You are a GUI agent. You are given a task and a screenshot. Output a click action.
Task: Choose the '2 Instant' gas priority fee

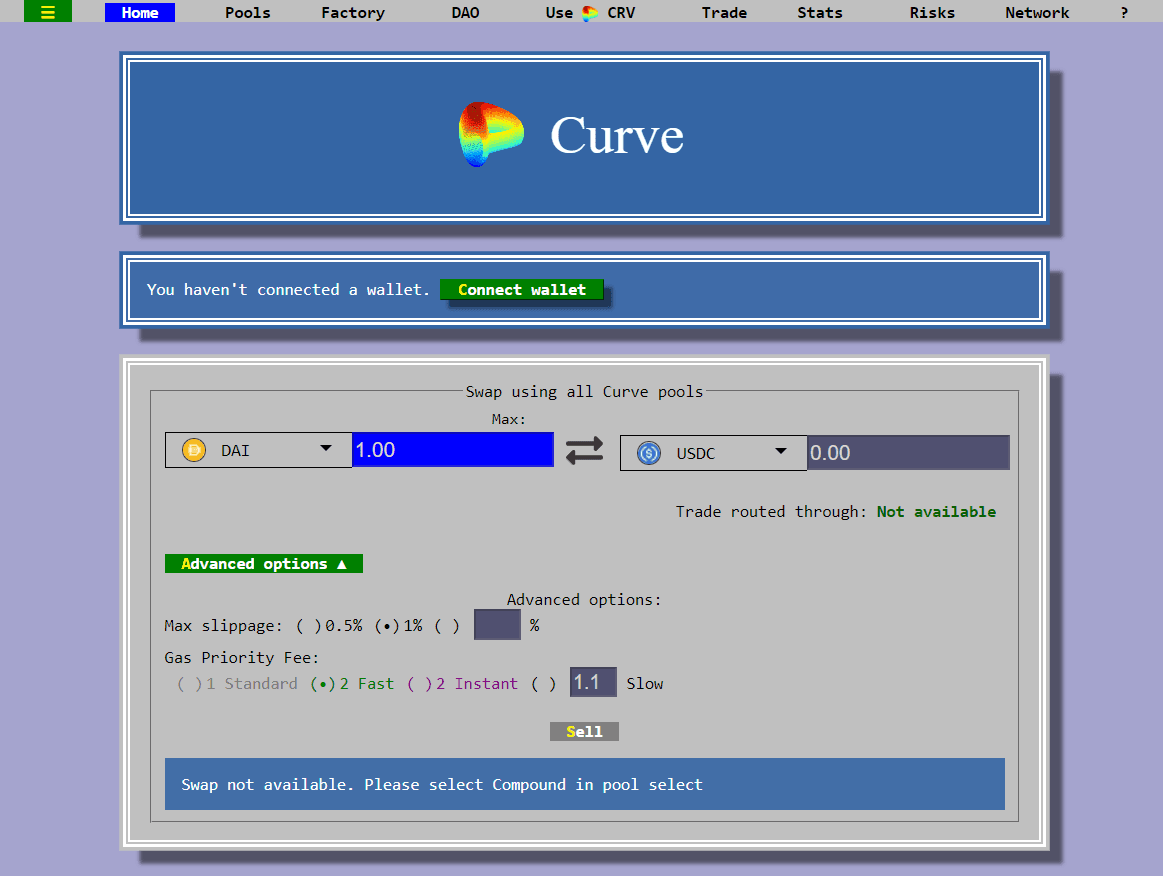pyautogui.click(x=416, y=683)
